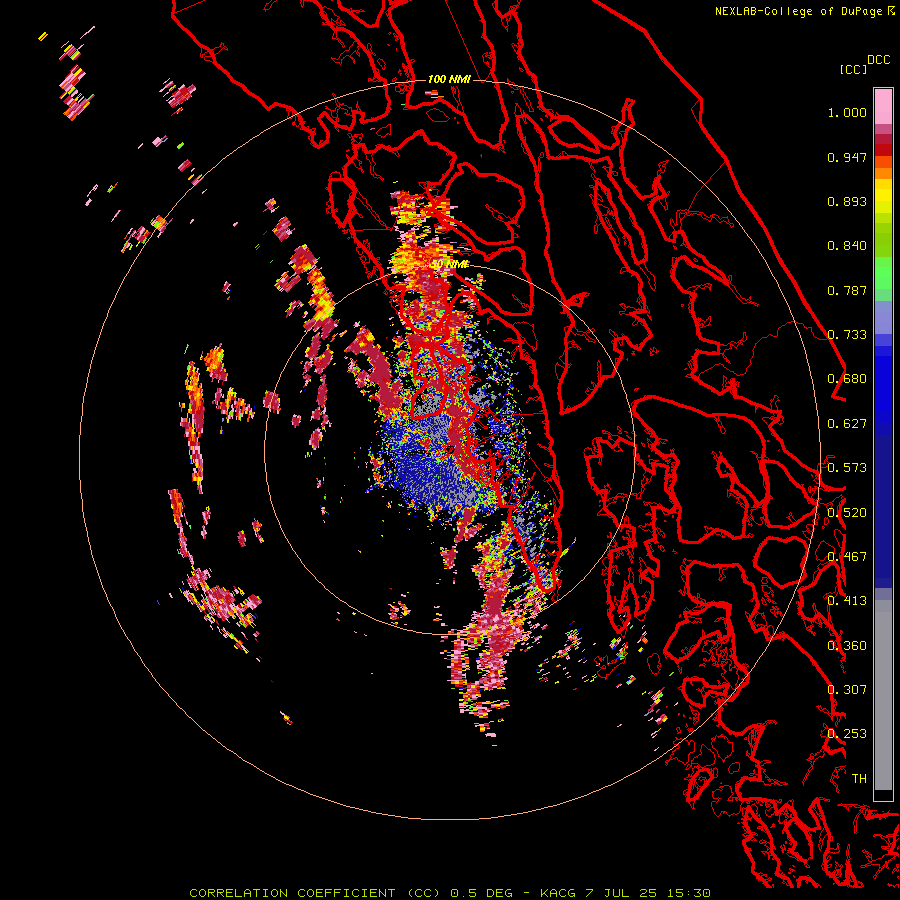This screenshot has width=900, height=900.
Task: Select the 0.253 legend value
Action: [847, 734]
